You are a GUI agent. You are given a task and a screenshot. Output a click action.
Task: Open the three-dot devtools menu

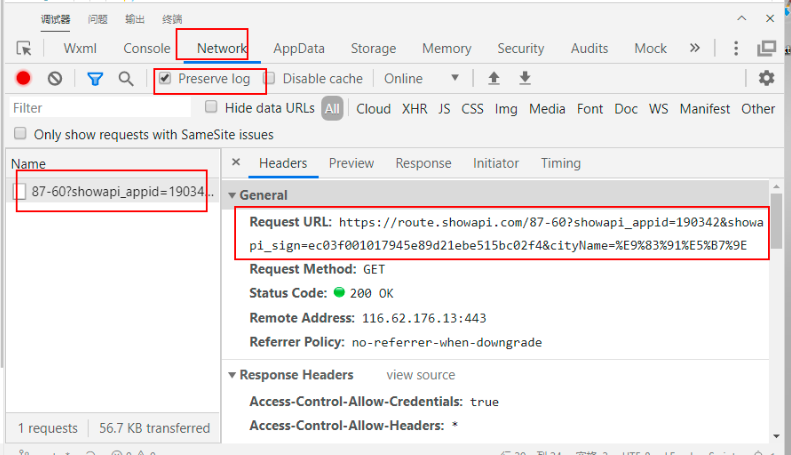click(736, 48)
